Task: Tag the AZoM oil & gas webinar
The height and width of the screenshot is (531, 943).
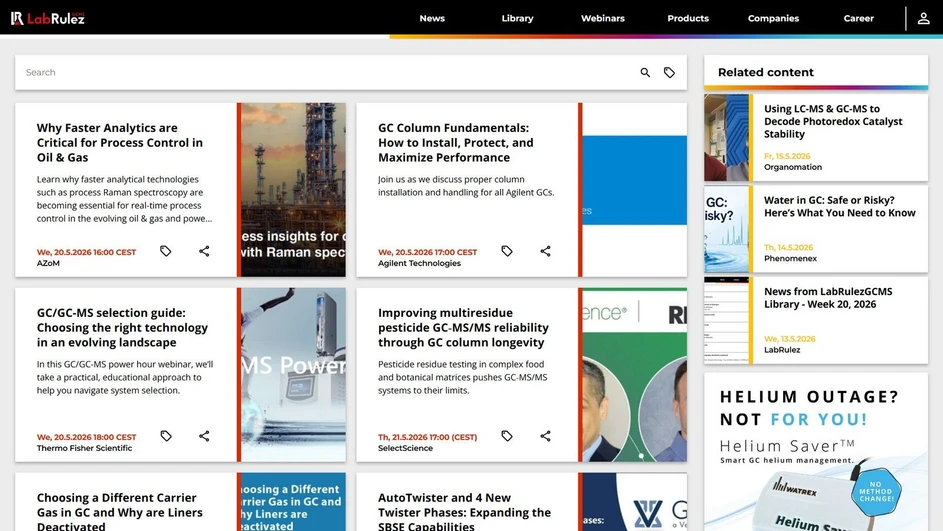Action: pyautogui.click(x=165, y=251)
